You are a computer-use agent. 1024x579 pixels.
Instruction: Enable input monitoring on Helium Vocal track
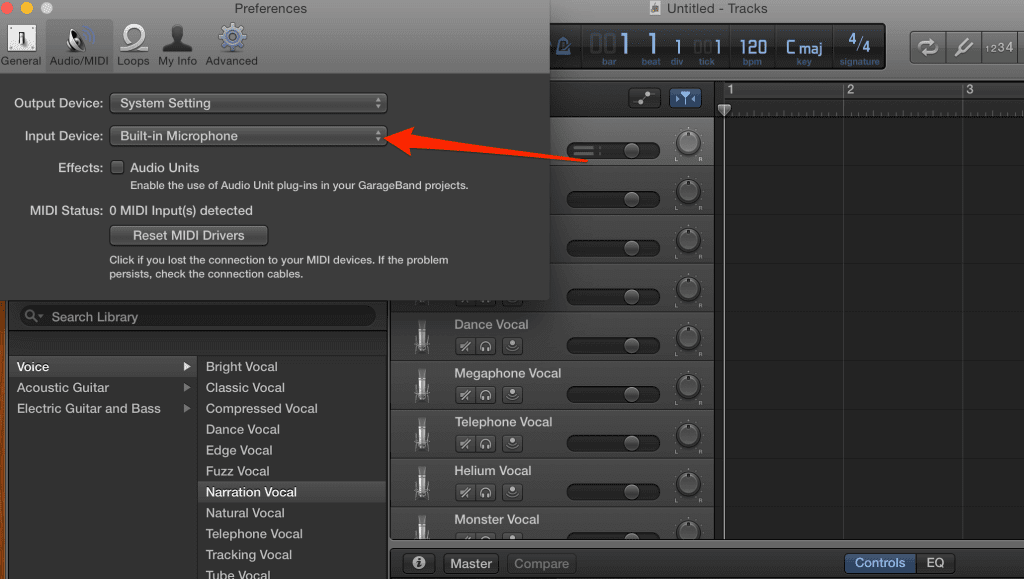click(x=513, y=493)
